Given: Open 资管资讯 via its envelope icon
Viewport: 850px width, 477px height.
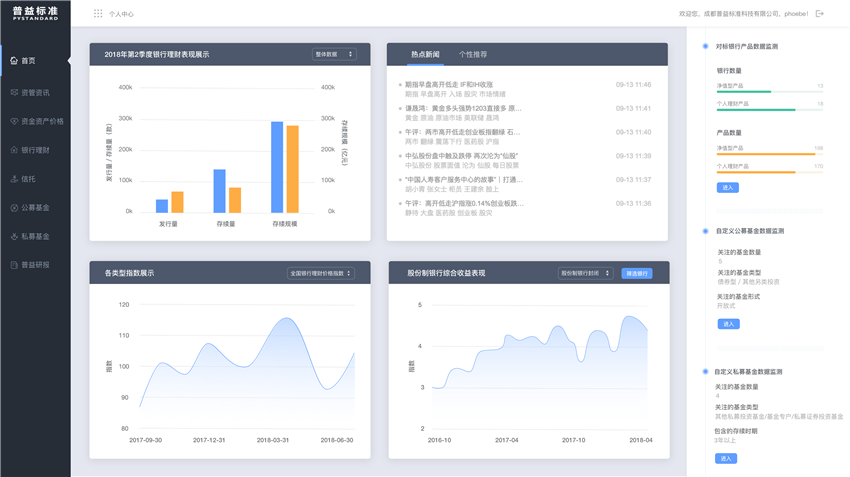Looking at the screenshot, I should pyautogui.click(x=14, y=93).
